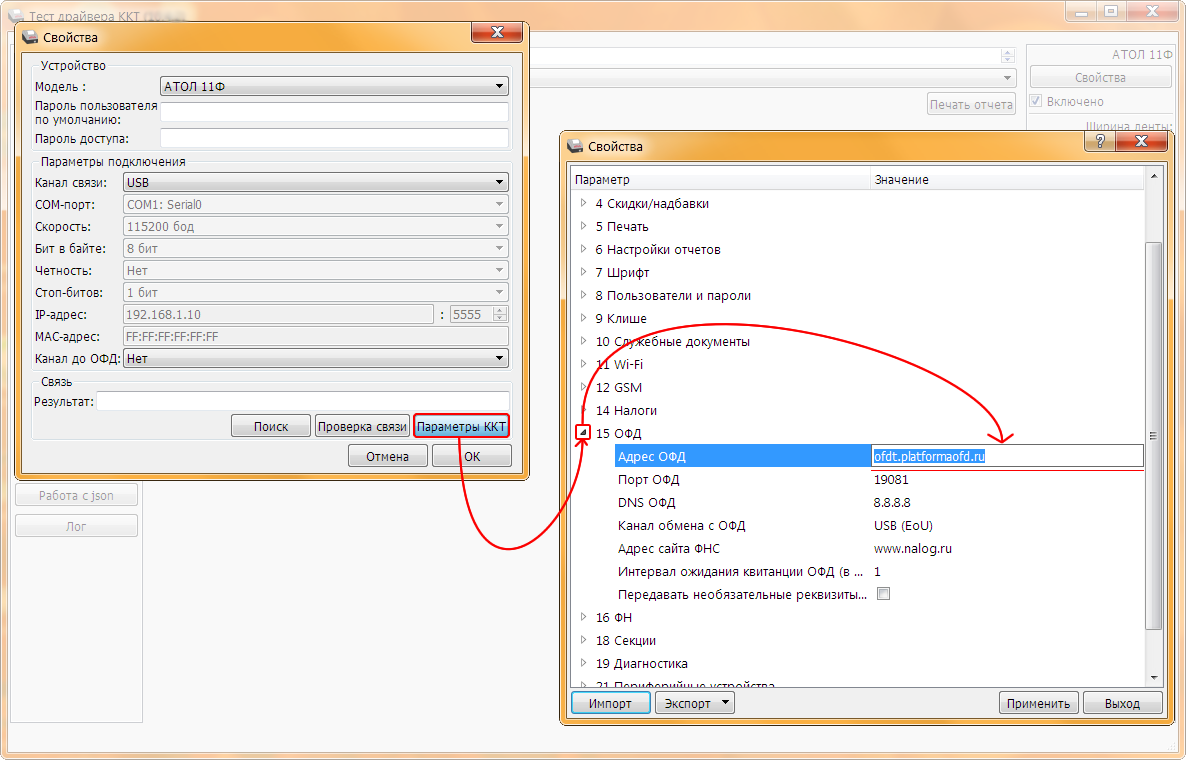
Task: Click the Импорт button
Action: (x=610, y=703)
